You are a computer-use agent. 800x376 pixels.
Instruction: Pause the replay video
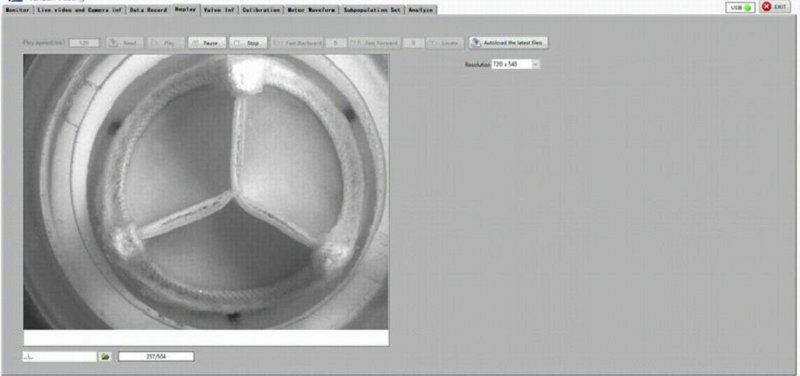coord(207,43)
